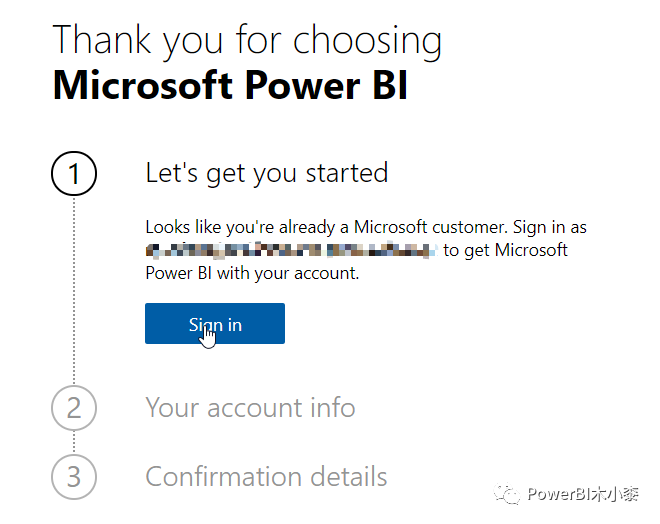Click the blurred email address text
Image resolution: width=660 pixels, height=524 pixels.
coord(291,250)
